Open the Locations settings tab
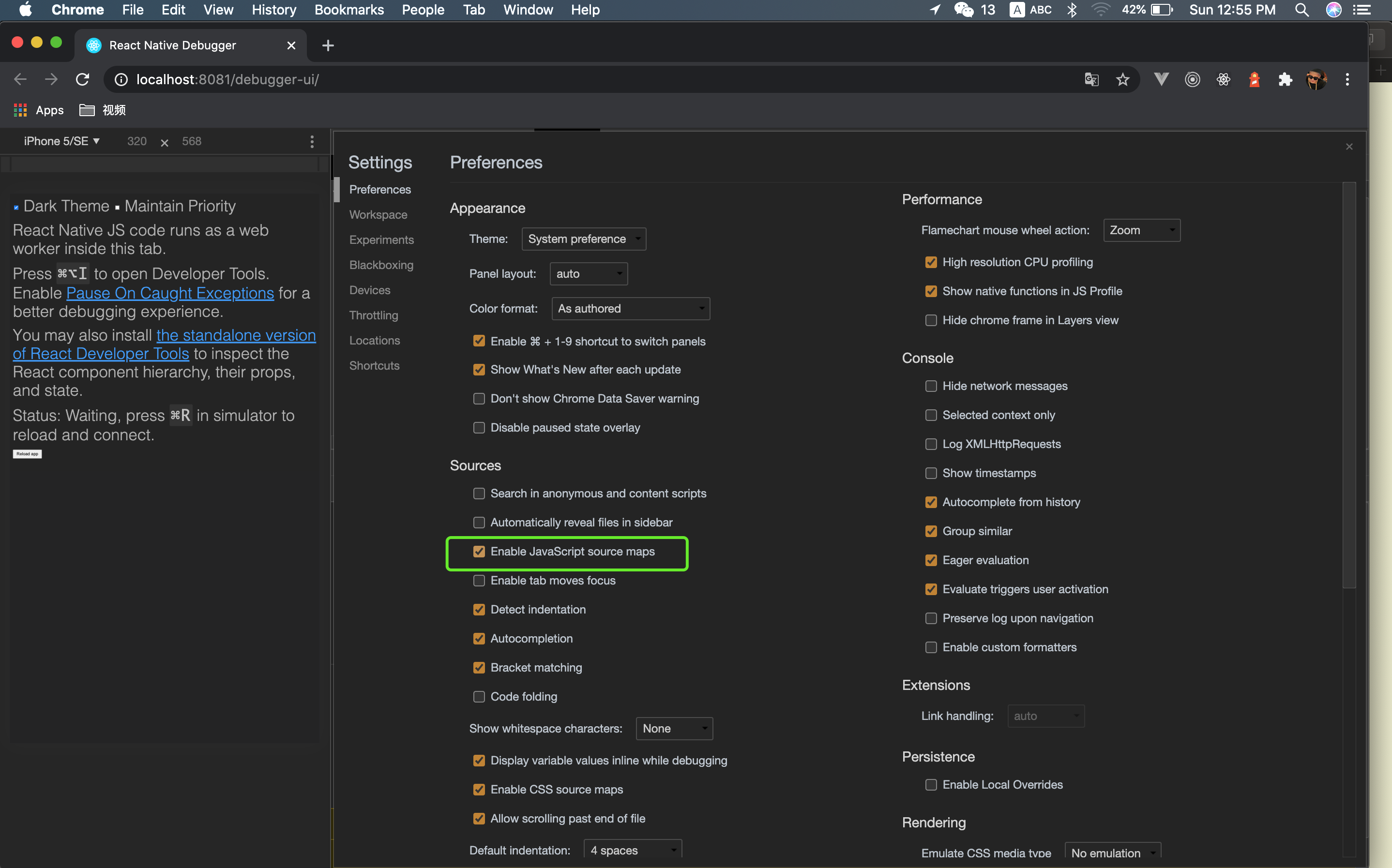 pos(375,341)
